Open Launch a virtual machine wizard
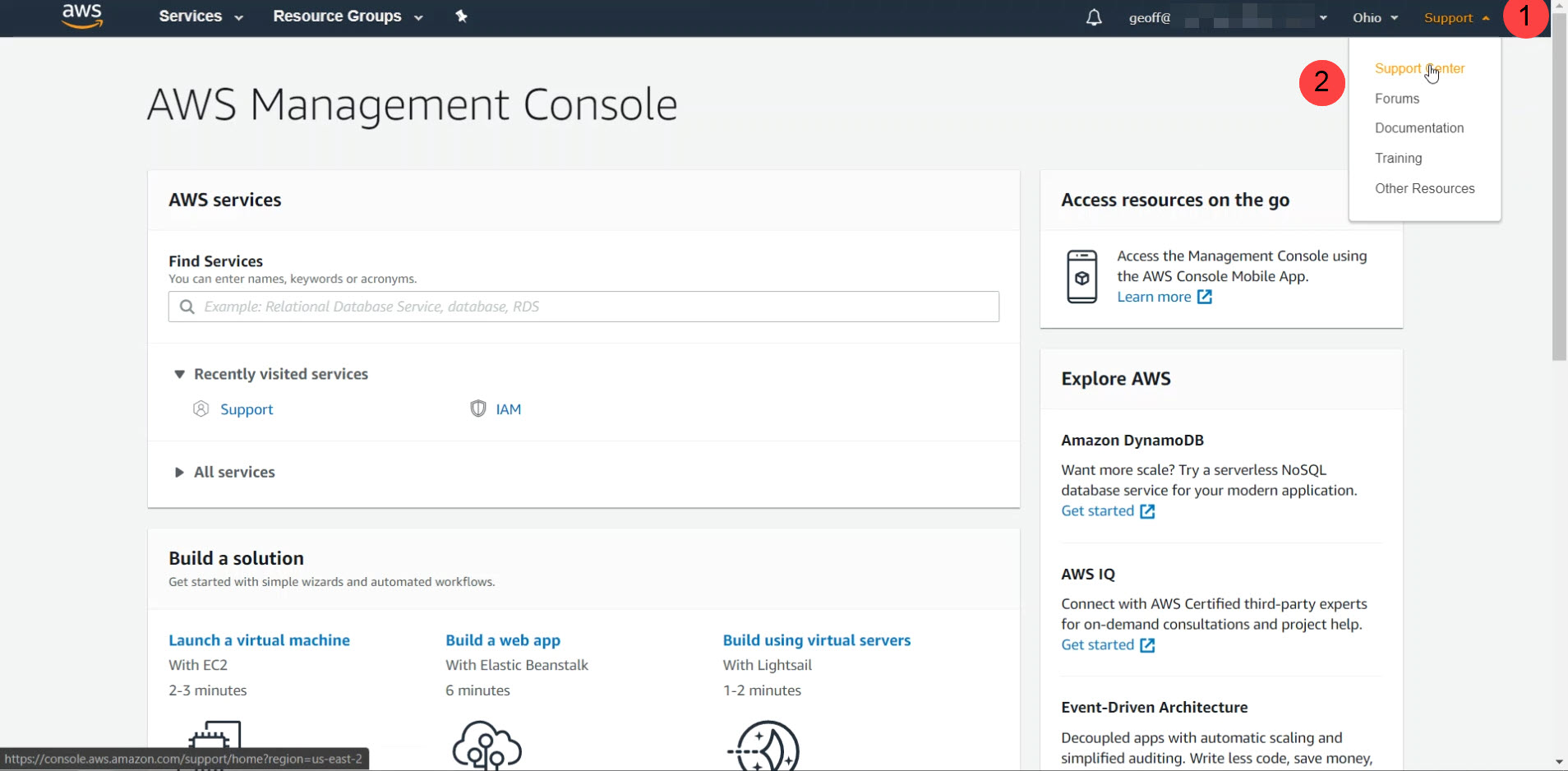1568x771 pixels. coord(259,640)
